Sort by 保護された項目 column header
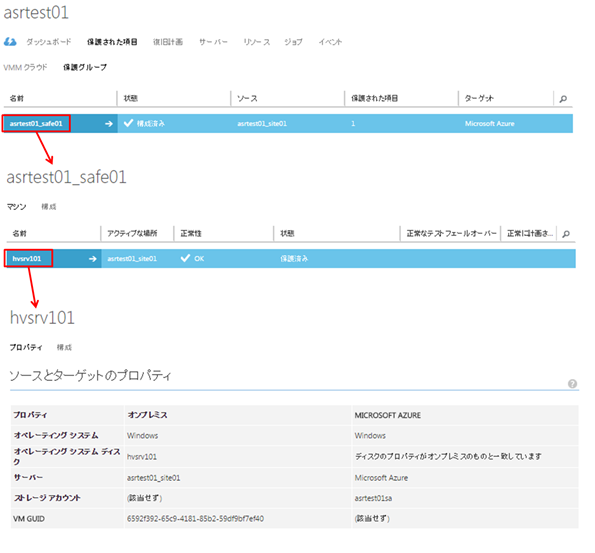The width and height of the screenshot is (595, 553). click(375, 99)
